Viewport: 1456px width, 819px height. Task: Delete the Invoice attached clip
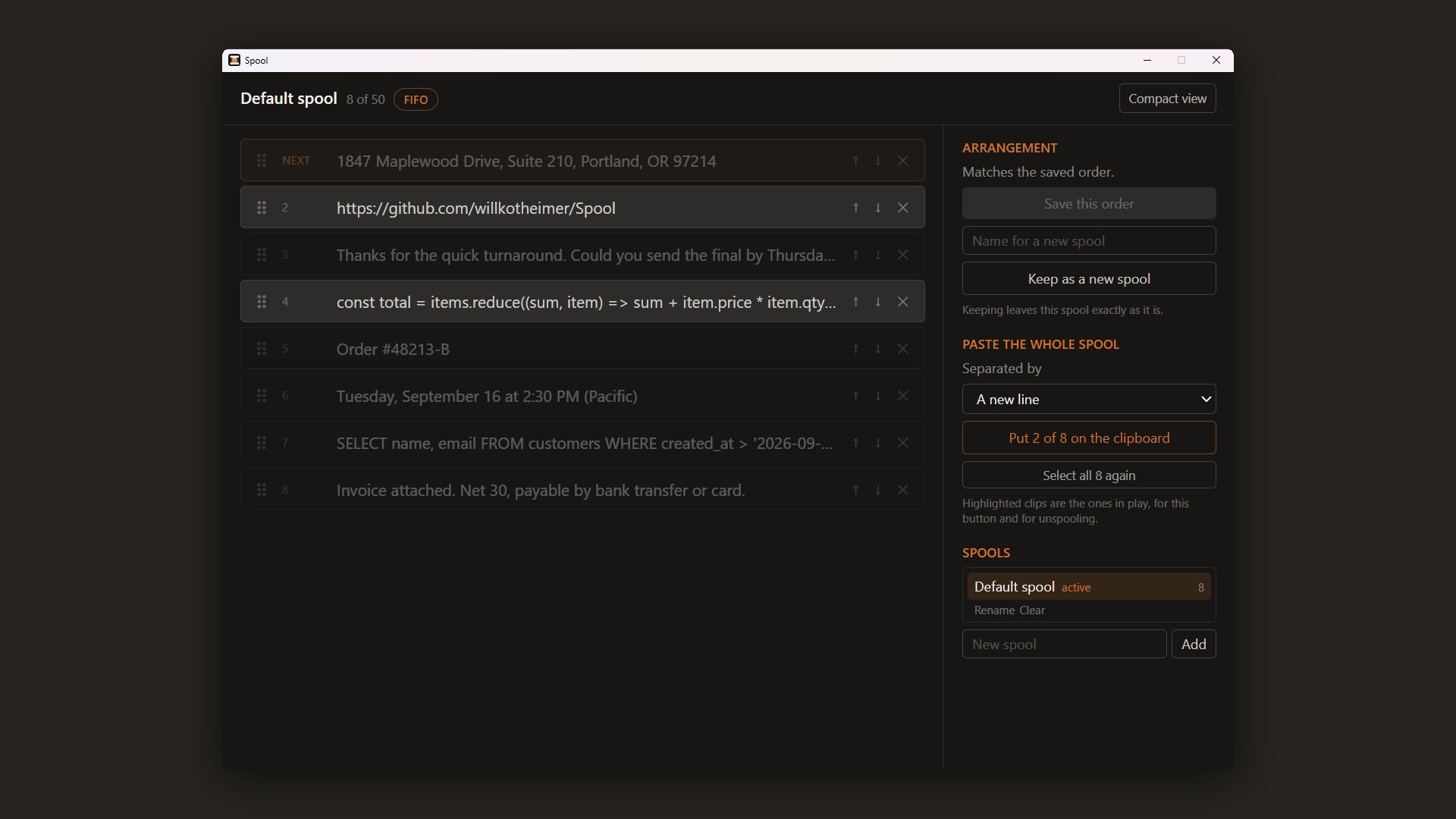(x=903, y=490)
